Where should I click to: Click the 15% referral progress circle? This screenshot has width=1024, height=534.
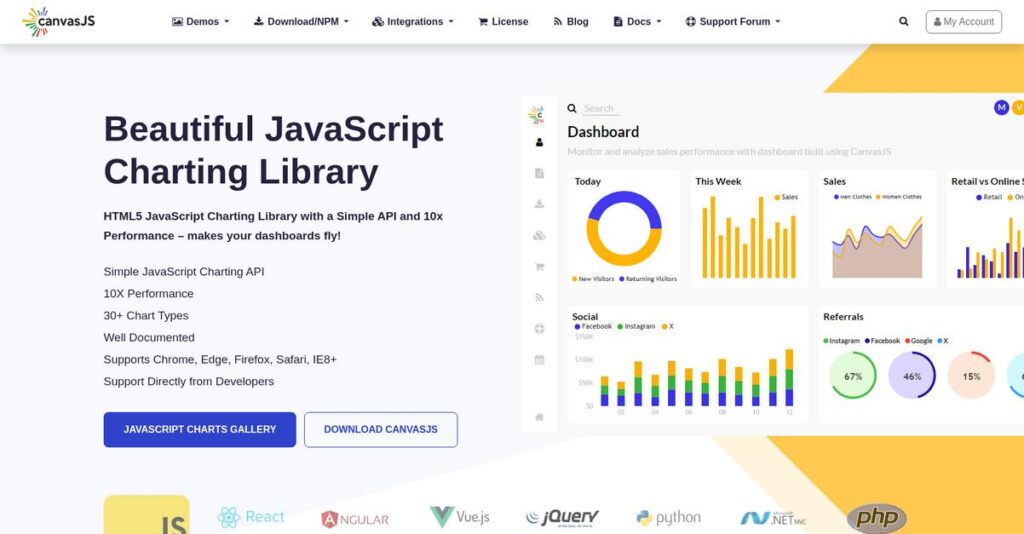pyautogui.click(x=971, y=375)
